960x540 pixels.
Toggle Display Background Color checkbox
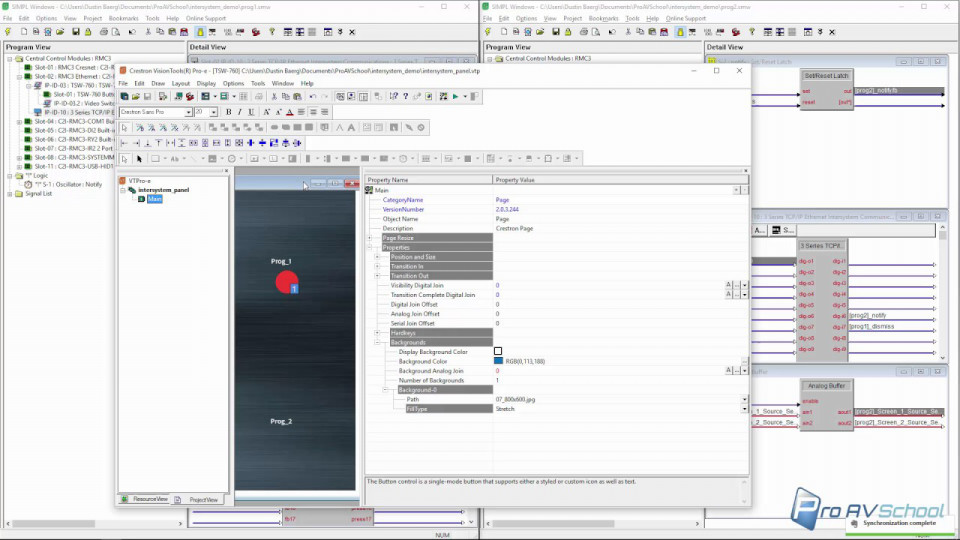pyautogui.click(x=498, y=351)
